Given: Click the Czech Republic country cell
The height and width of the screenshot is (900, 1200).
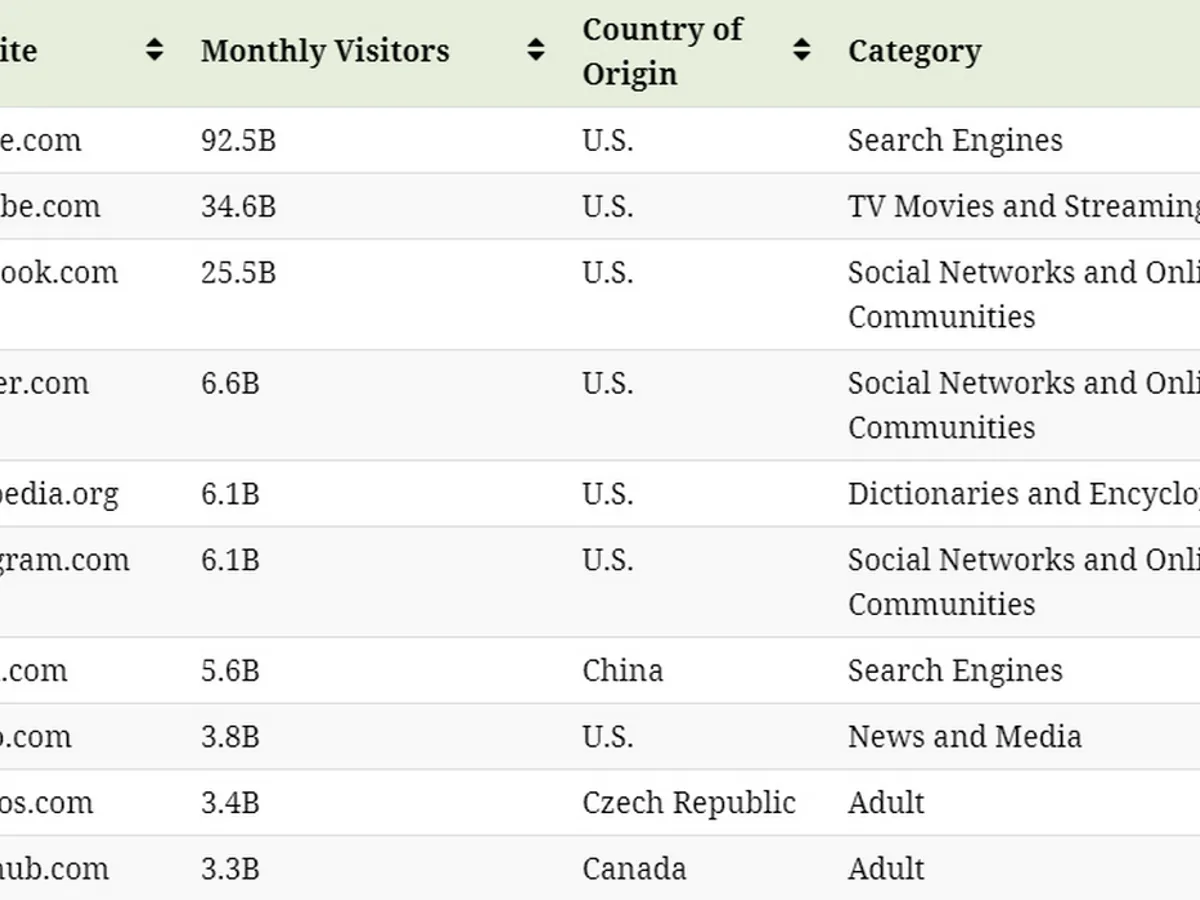Looking at the screenshot, I should [x=689, y=802].
